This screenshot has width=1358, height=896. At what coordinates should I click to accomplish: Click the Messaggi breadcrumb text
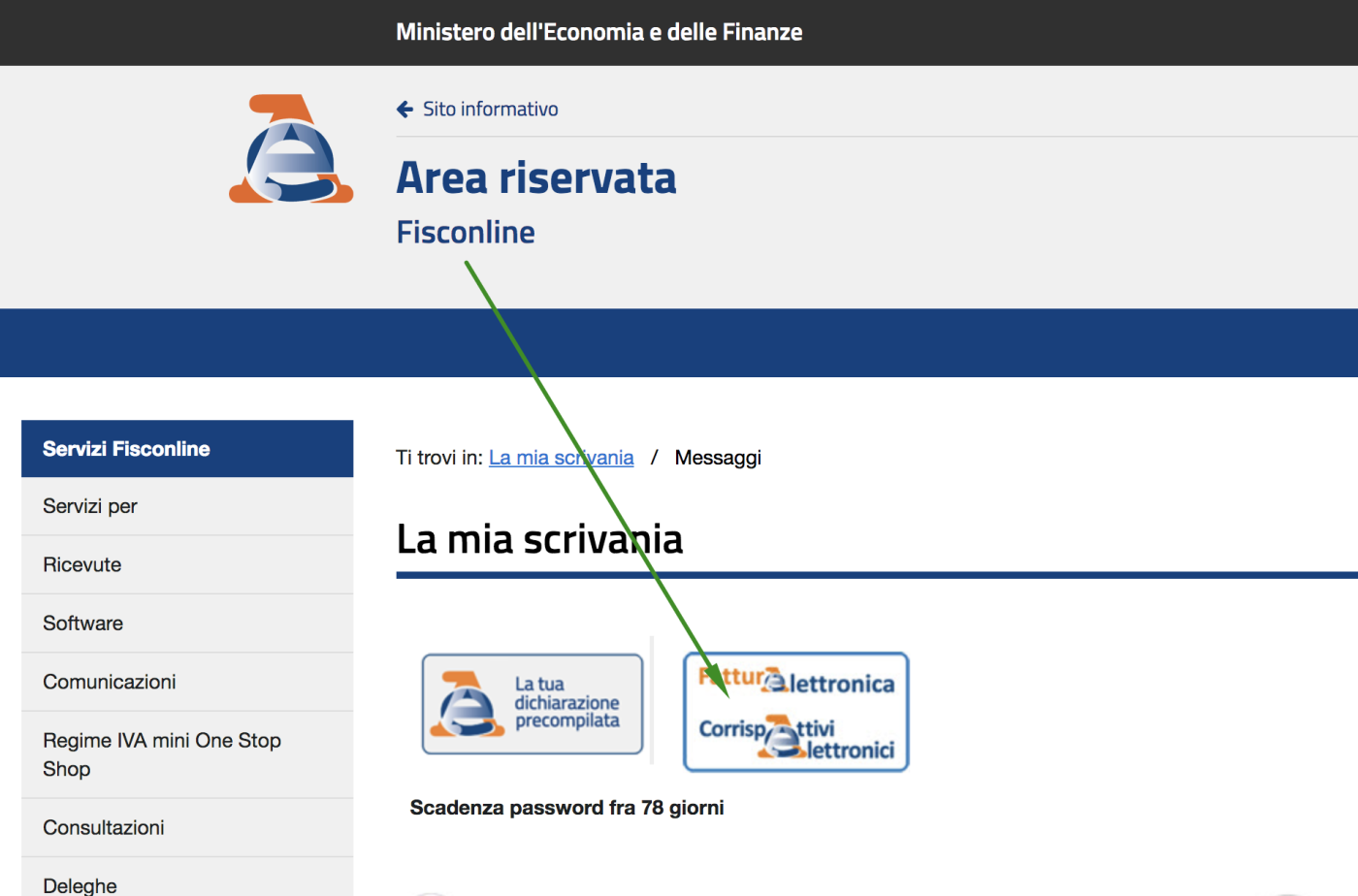718,458
